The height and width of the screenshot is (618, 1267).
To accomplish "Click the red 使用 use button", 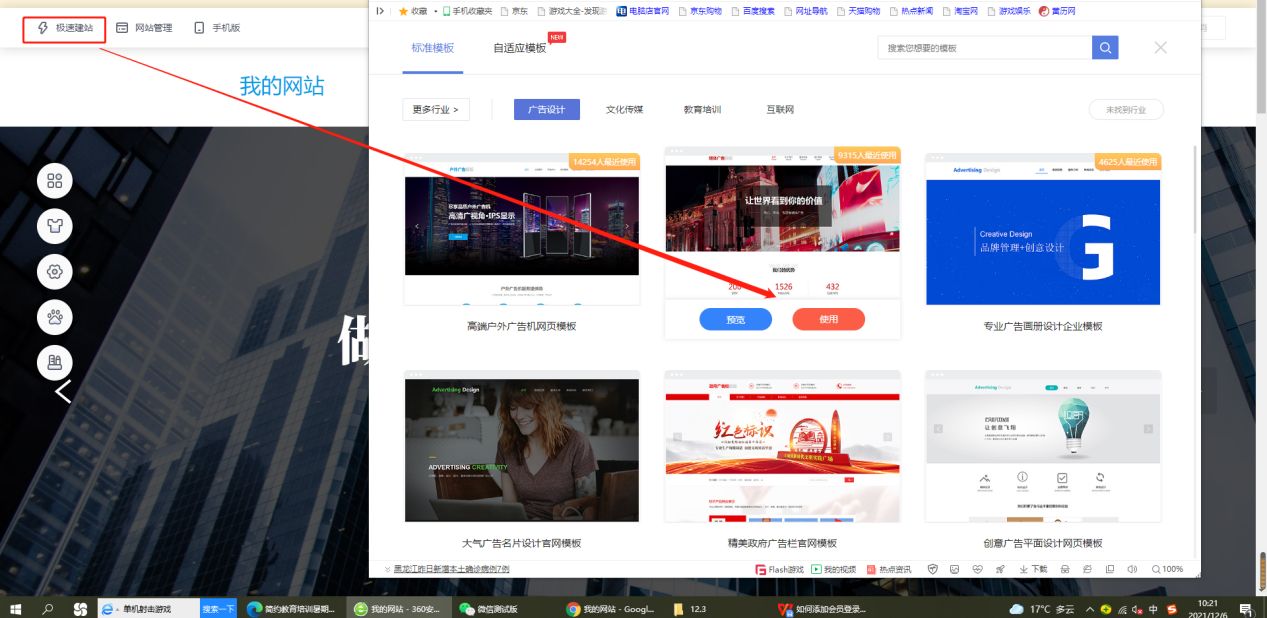I will (828, 320).
